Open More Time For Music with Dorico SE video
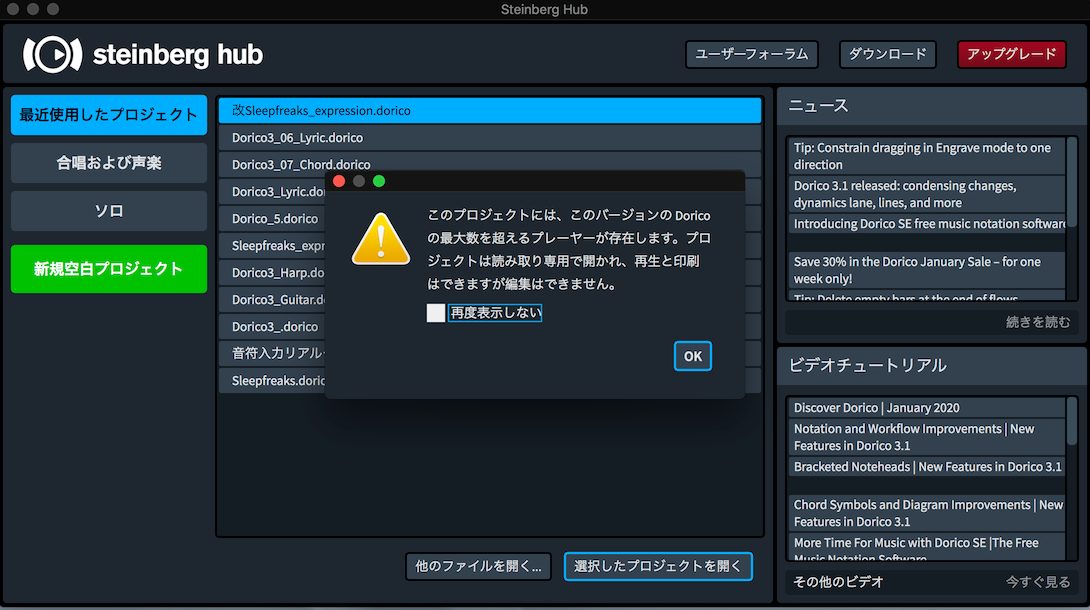Image resolution: width=1090 pixels, height=610 pixels. [926, 547]
